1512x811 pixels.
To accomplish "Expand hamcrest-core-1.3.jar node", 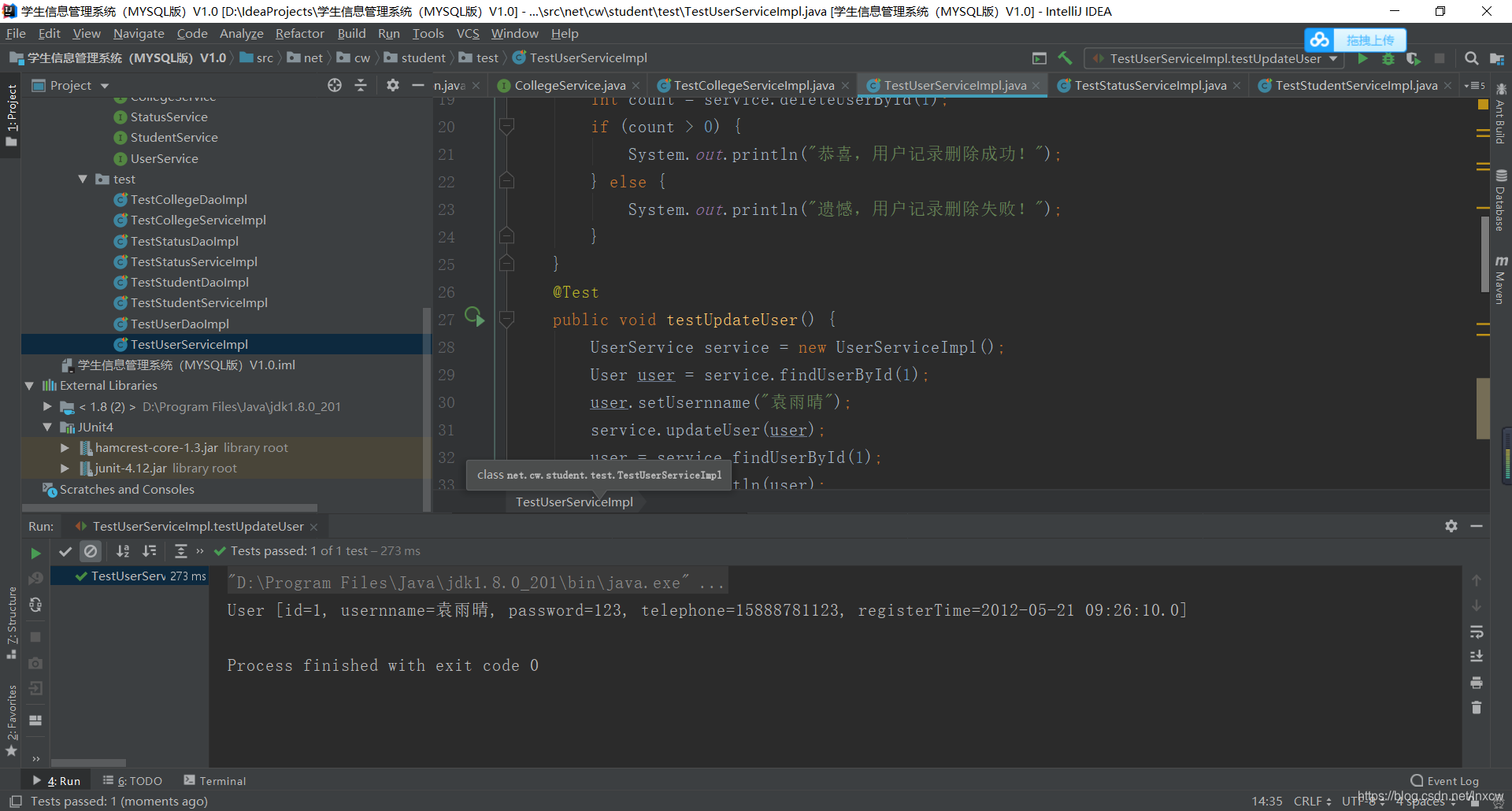I will [x=65, y=447].
